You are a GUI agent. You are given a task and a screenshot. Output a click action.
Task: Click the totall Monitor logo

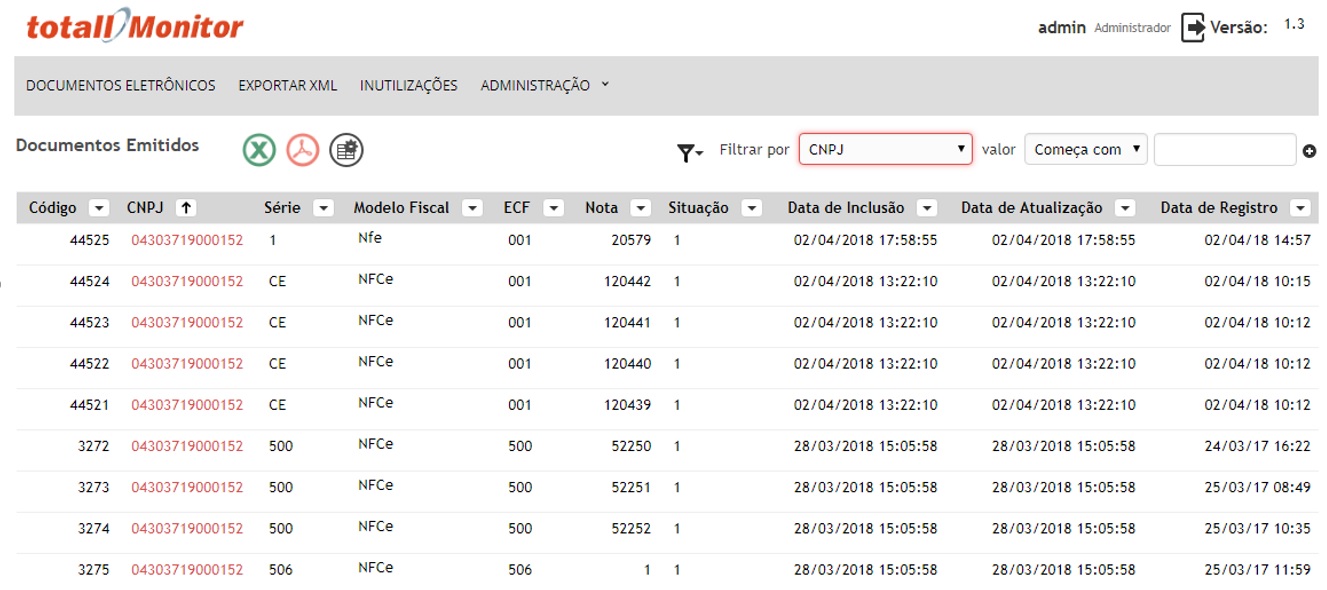coord(135,26)
